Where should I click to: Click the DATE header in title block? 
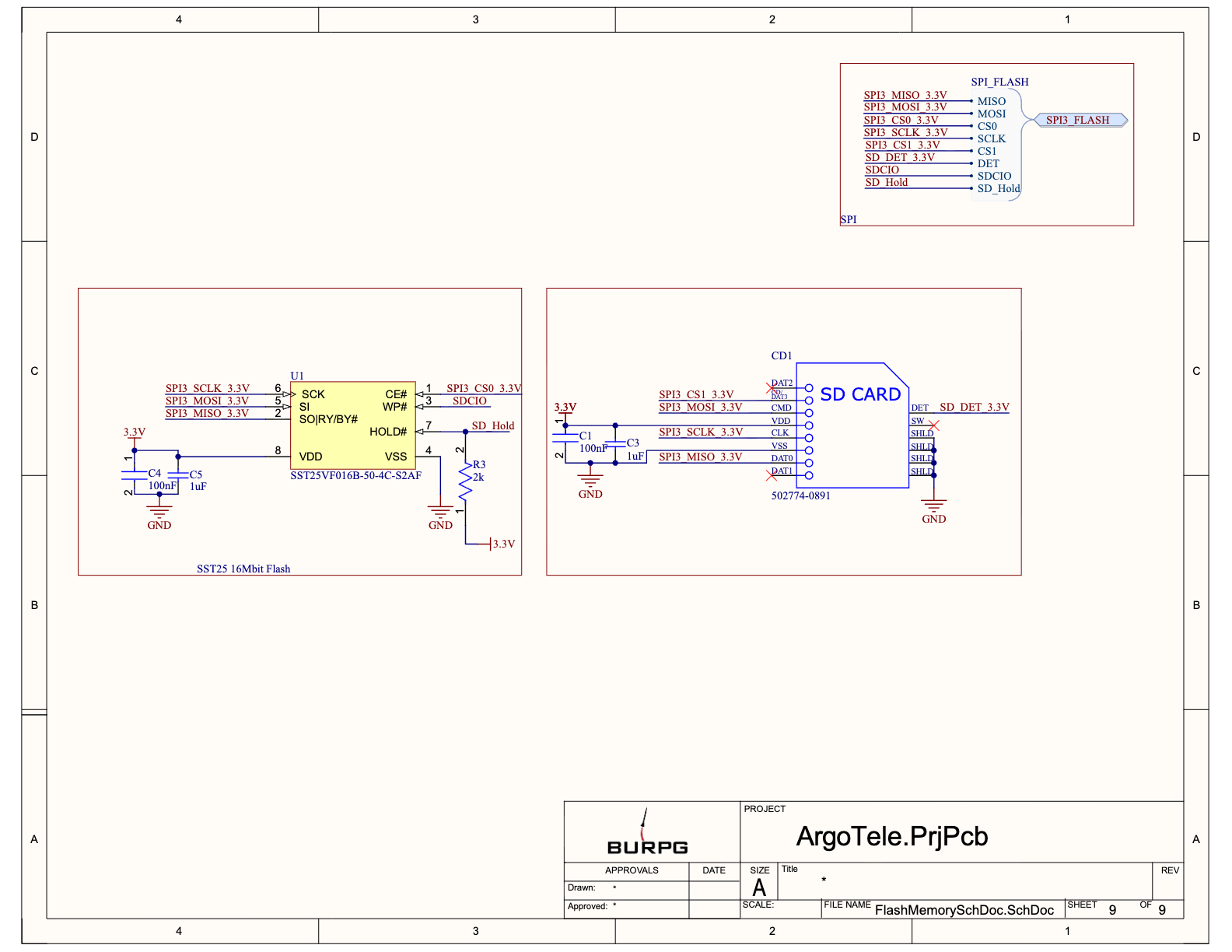(x=714, y=870)
